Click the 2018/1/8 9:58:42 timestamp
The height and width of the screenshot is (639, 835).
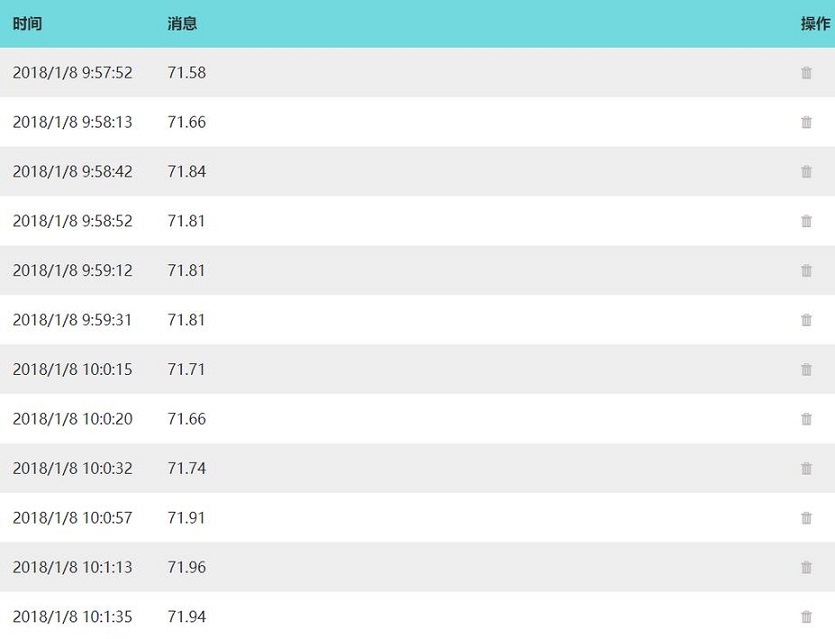[72, 171]
